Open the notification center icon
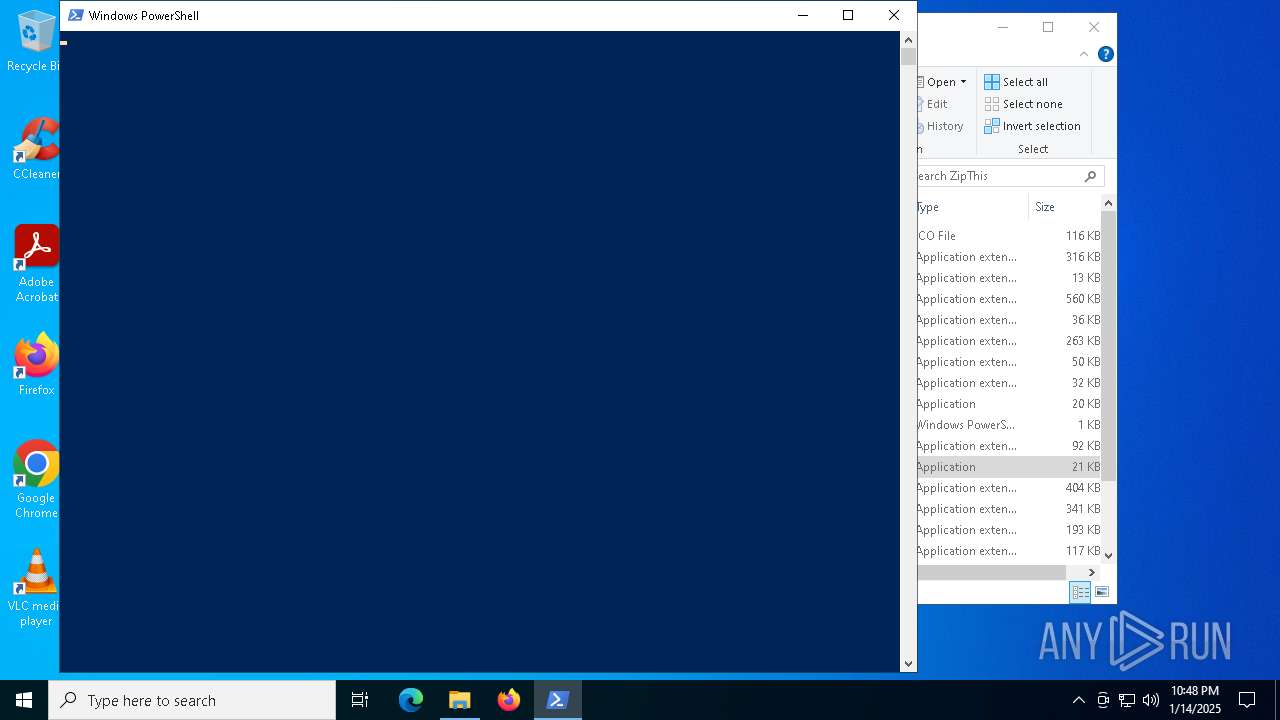This screenshot has width=1280, height=720. click(x=1247, y=700)
